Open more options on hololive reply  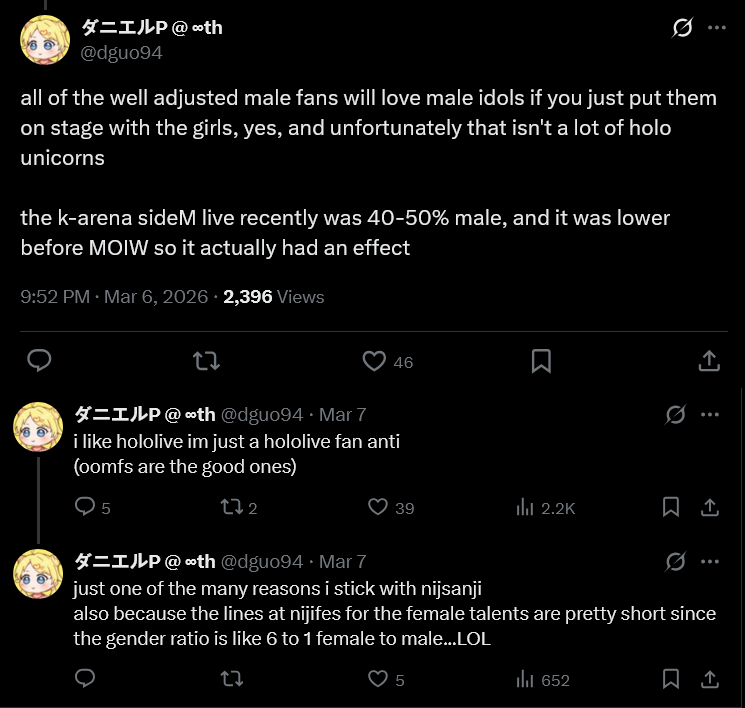tap(710, 414)
